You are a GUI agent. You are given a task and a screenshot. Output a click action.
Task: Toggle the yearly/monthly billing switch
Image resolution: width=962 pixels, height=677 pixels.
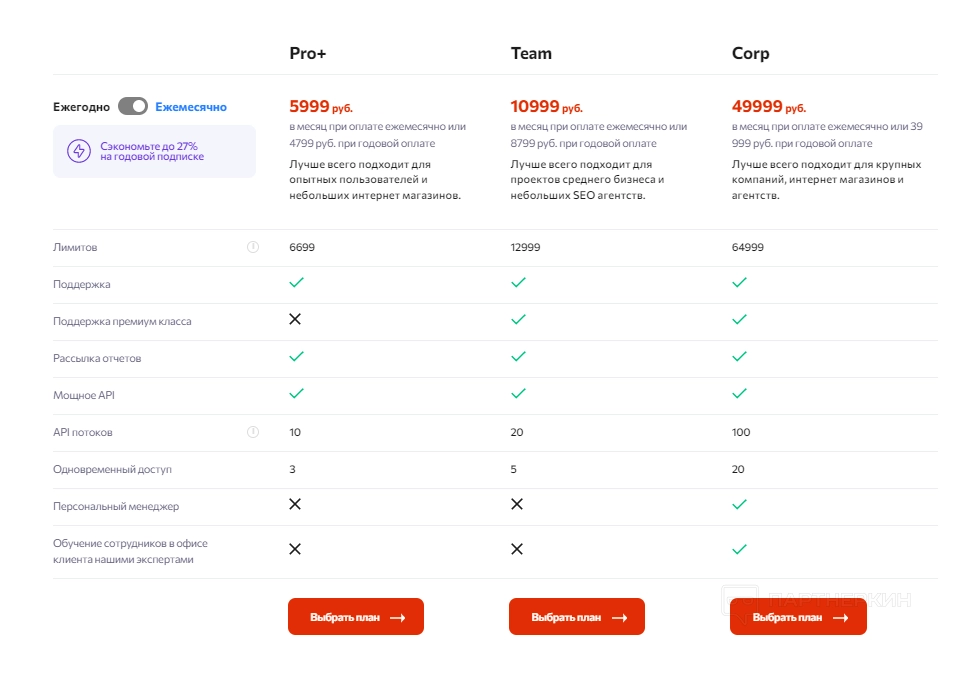tap(132, 107)
